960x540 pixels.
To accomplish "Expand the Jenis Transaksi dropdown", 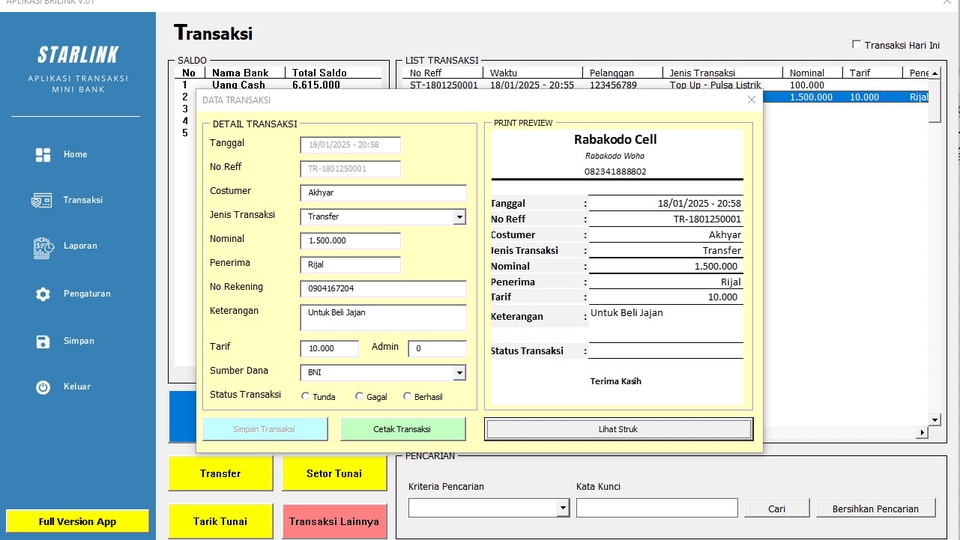I will click(459, 217).
